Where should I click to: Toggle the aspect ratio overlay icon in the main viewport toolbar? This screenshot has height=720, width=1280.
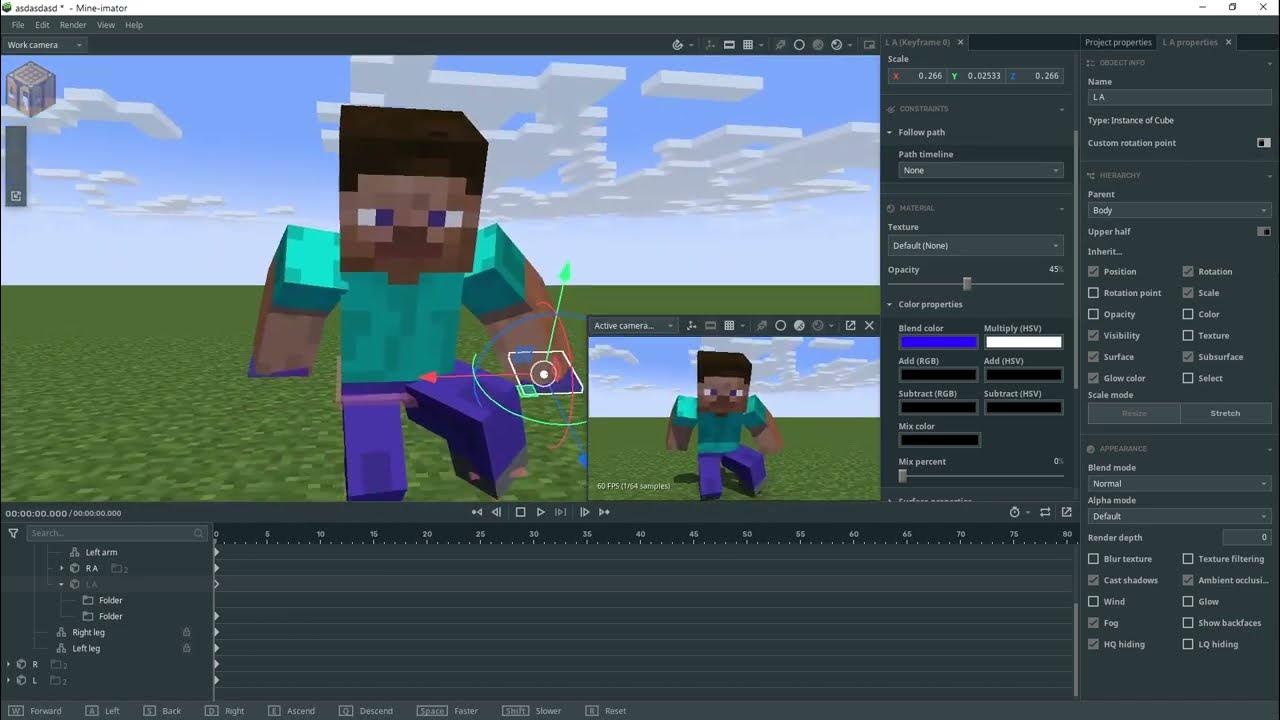(x=729, y=45)
